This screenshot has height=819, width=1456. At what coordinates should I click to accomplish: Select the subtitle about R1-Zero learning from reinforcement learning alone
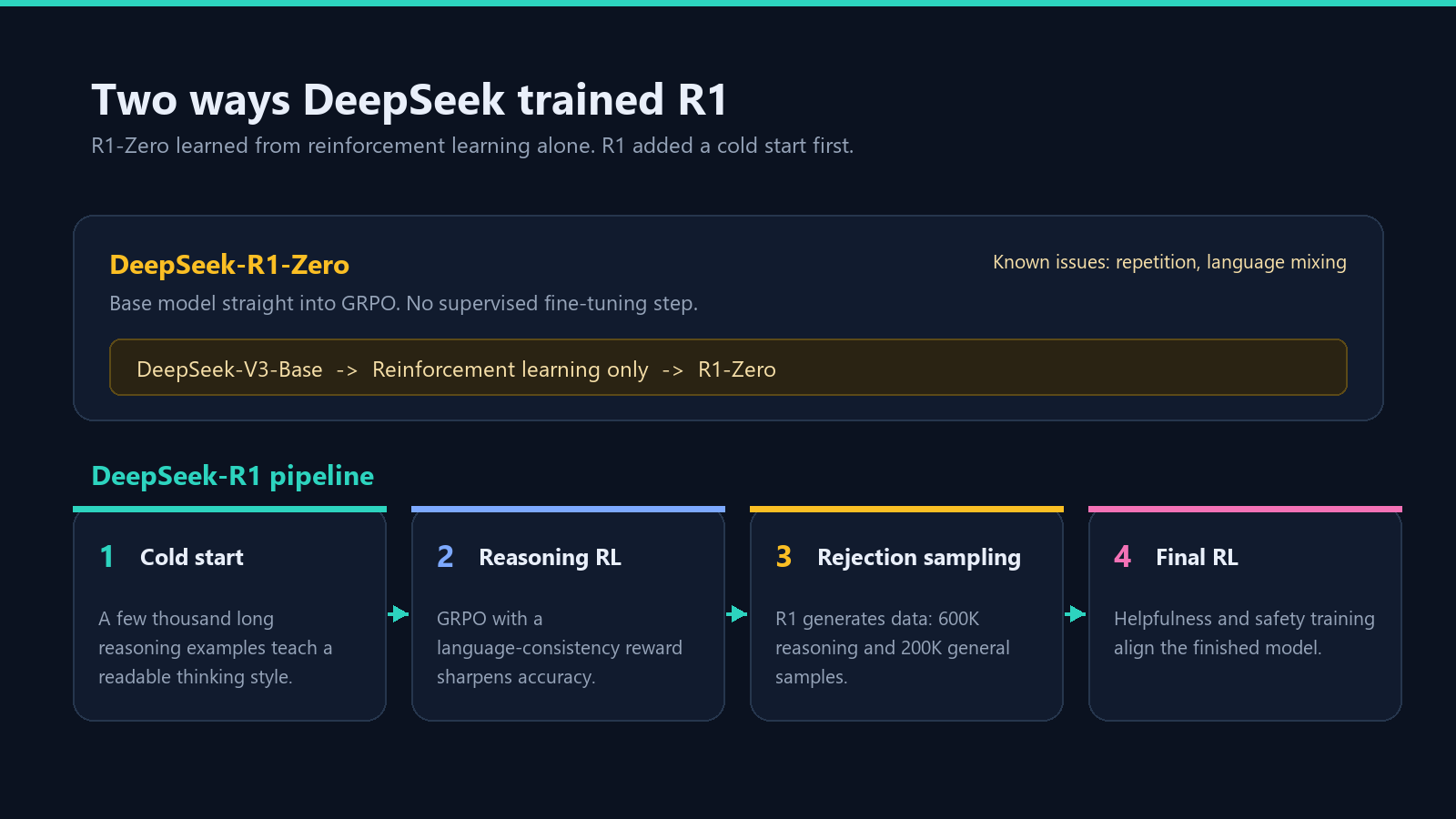472,146
